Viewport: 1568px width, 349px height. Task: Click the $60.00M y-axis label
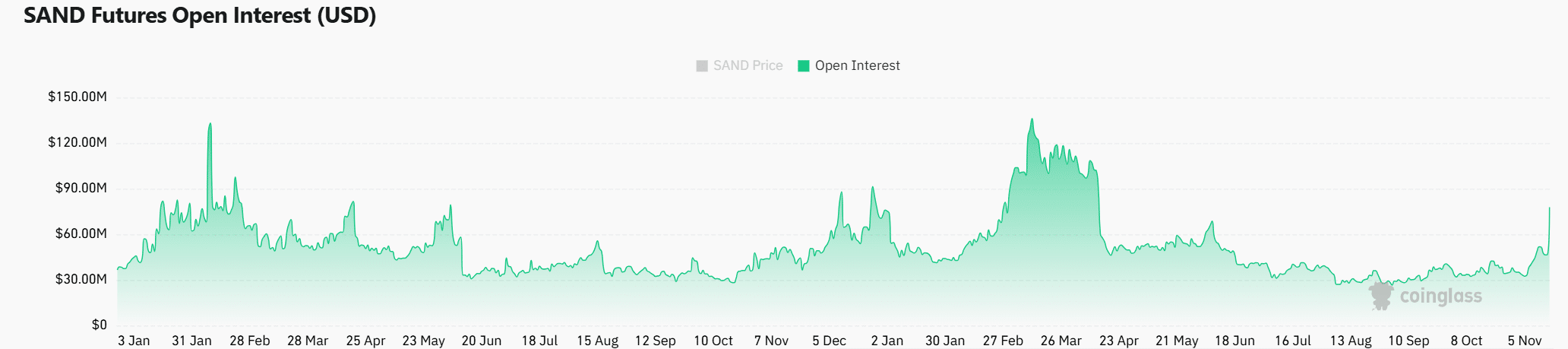coord(81,233)
